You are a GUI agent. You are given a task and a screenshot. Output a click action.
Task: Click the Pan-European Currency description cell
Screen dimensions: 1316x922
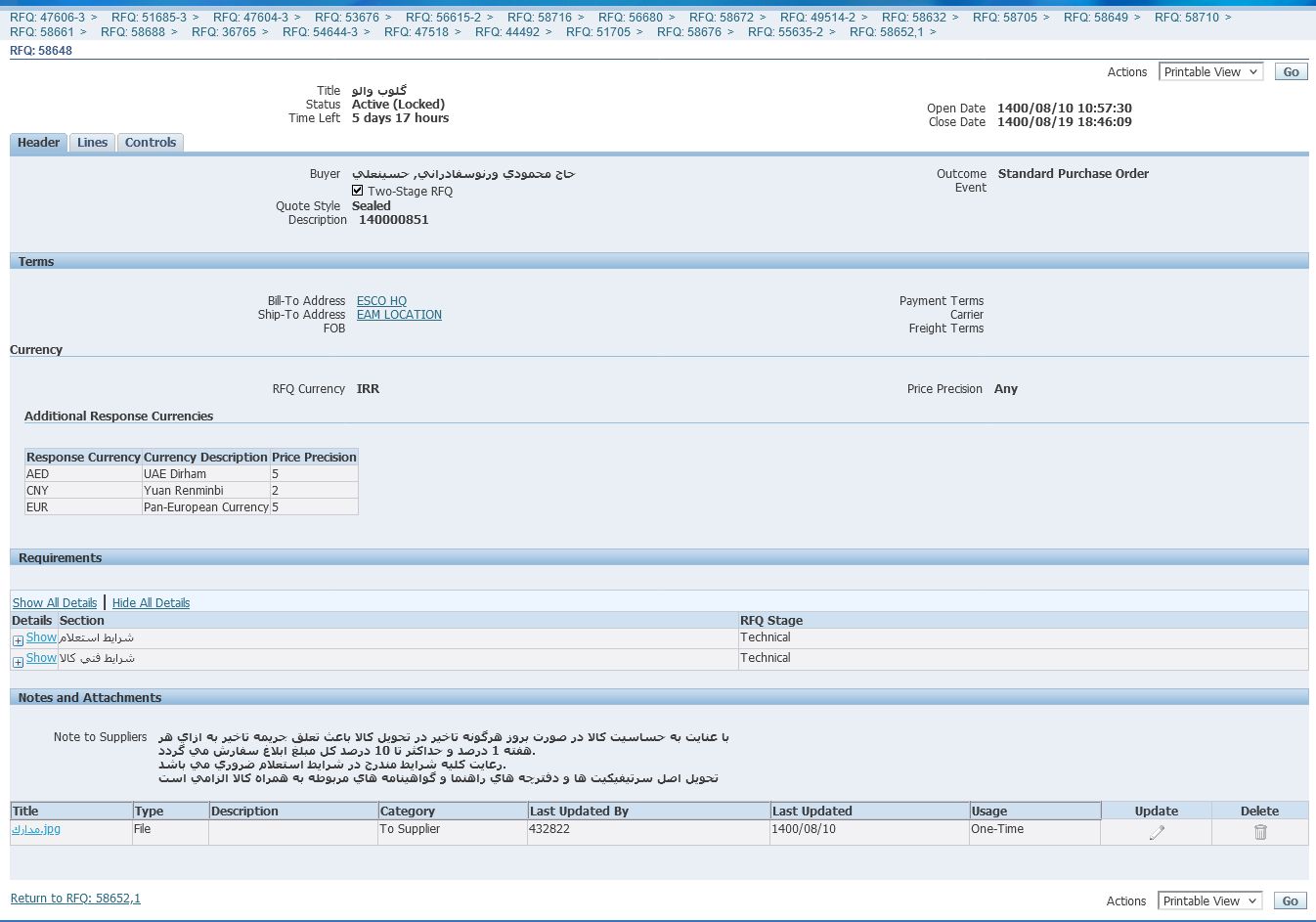206,507
